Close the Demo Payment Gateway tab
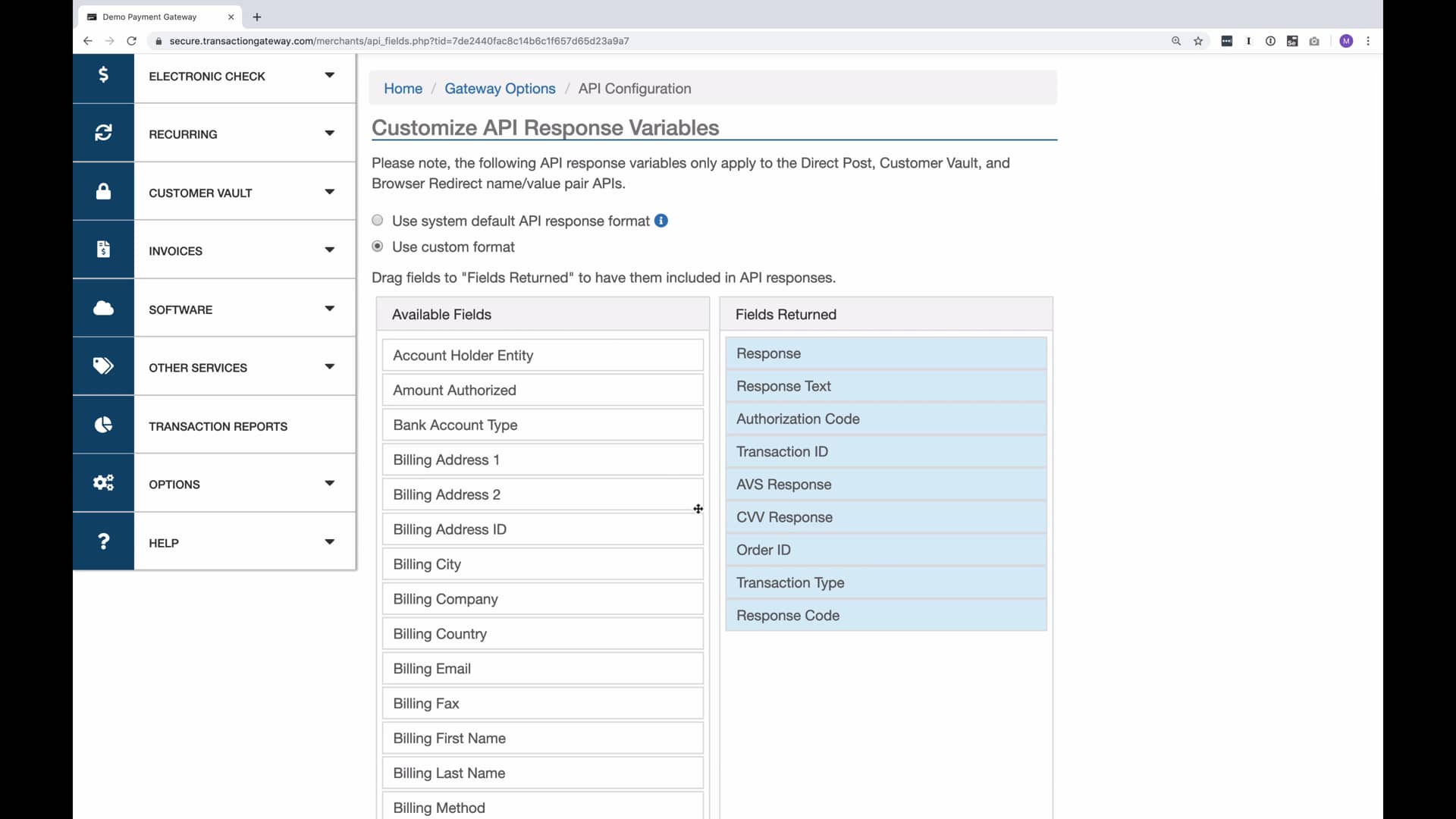 tap(231, 17)
